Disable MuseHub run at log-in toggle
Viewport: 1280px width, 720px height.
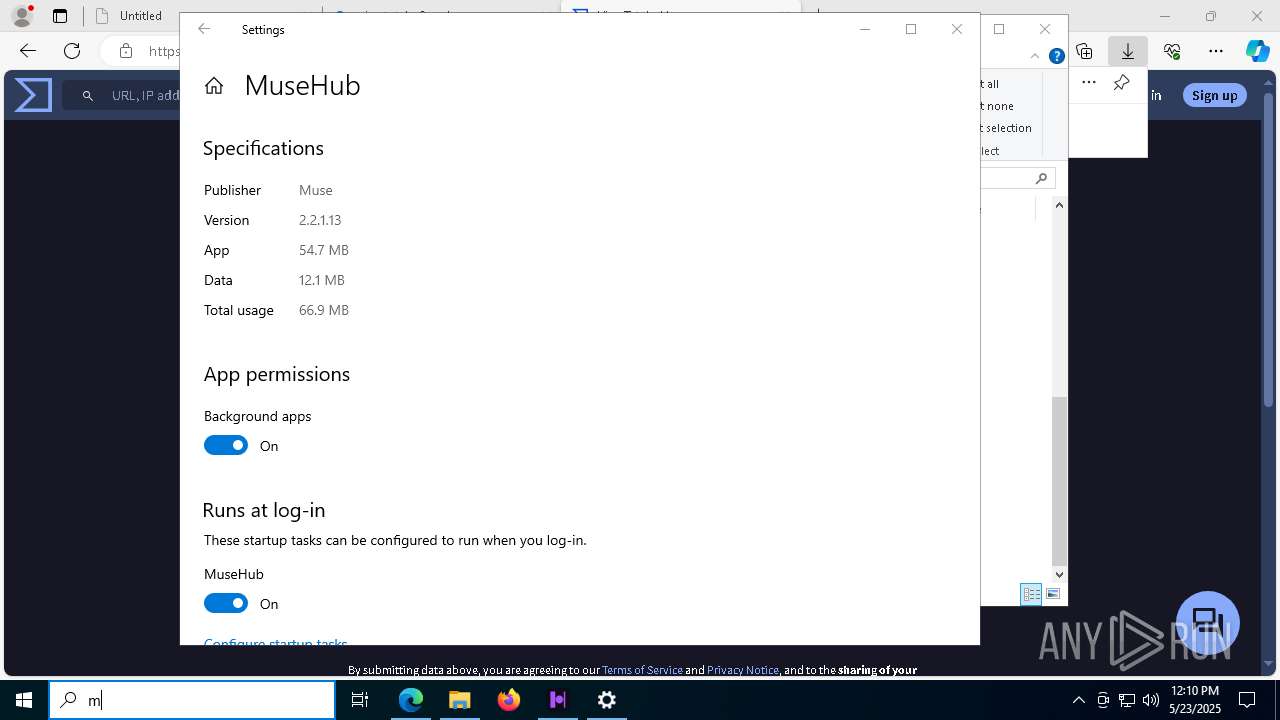coord(226,604)
